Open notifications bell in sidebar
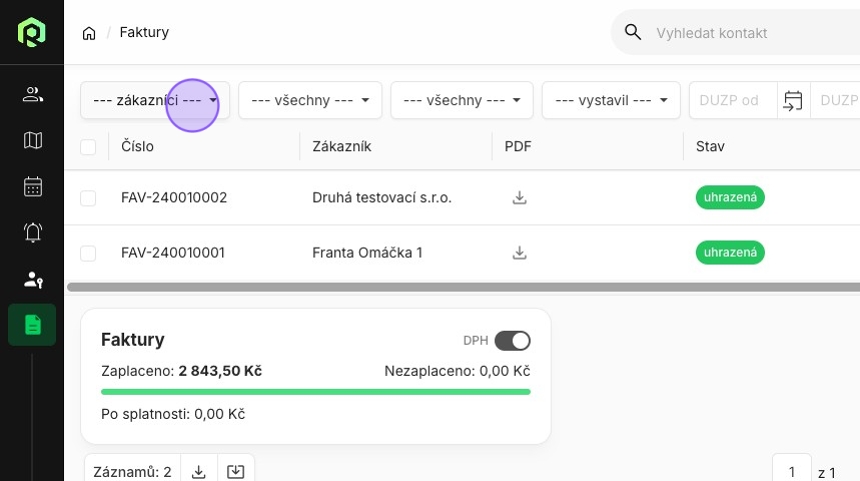The image size is (860, 481). click(32, 233)
